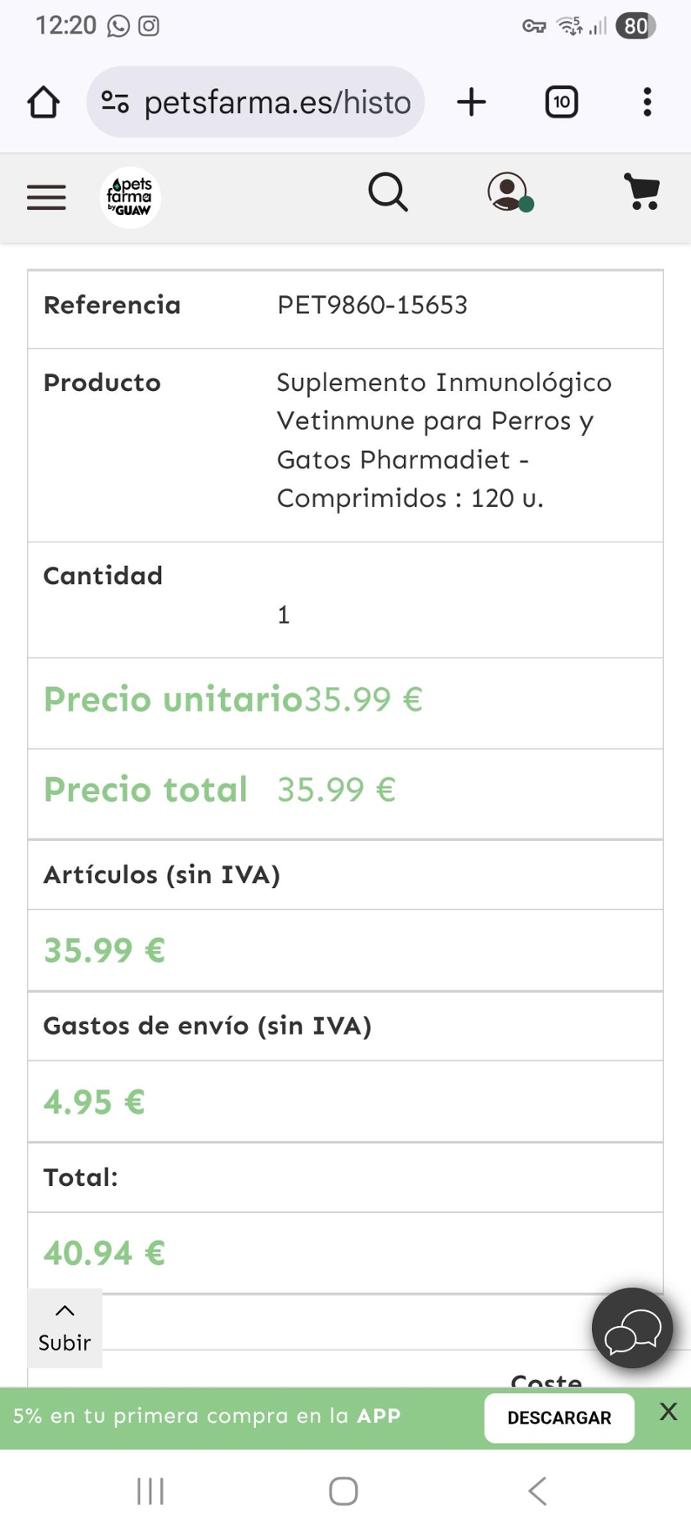Tap the Vetinmune product name text
Screen dimensions: 691x1536
click(444, 440)
